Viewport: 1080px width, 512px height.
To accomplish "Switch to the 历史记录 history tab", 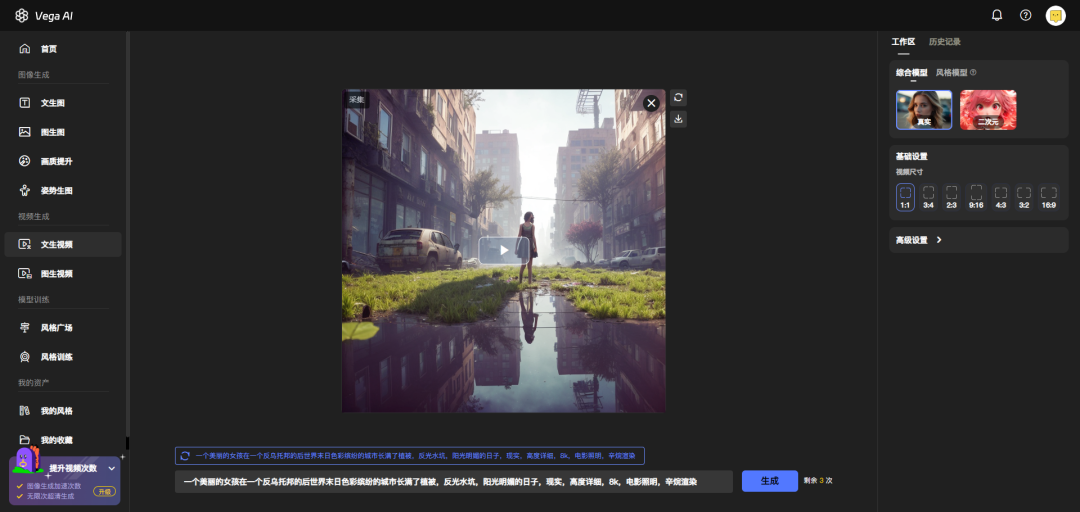I will (944, 42).
